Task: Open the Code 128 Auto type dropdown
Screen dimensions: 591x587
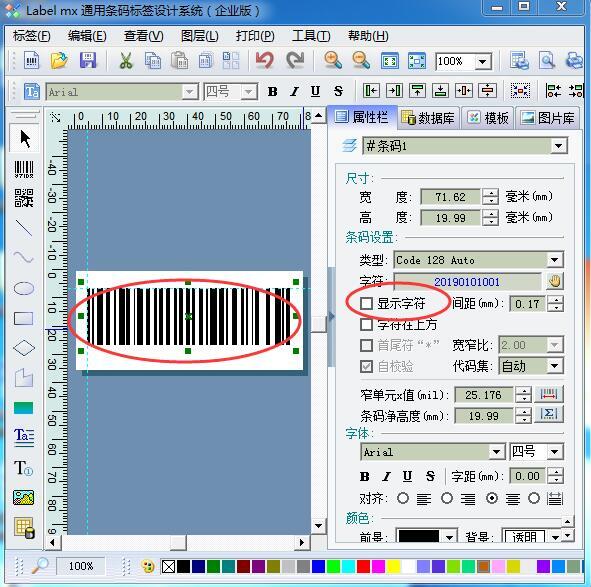Action: coord(554,260)
